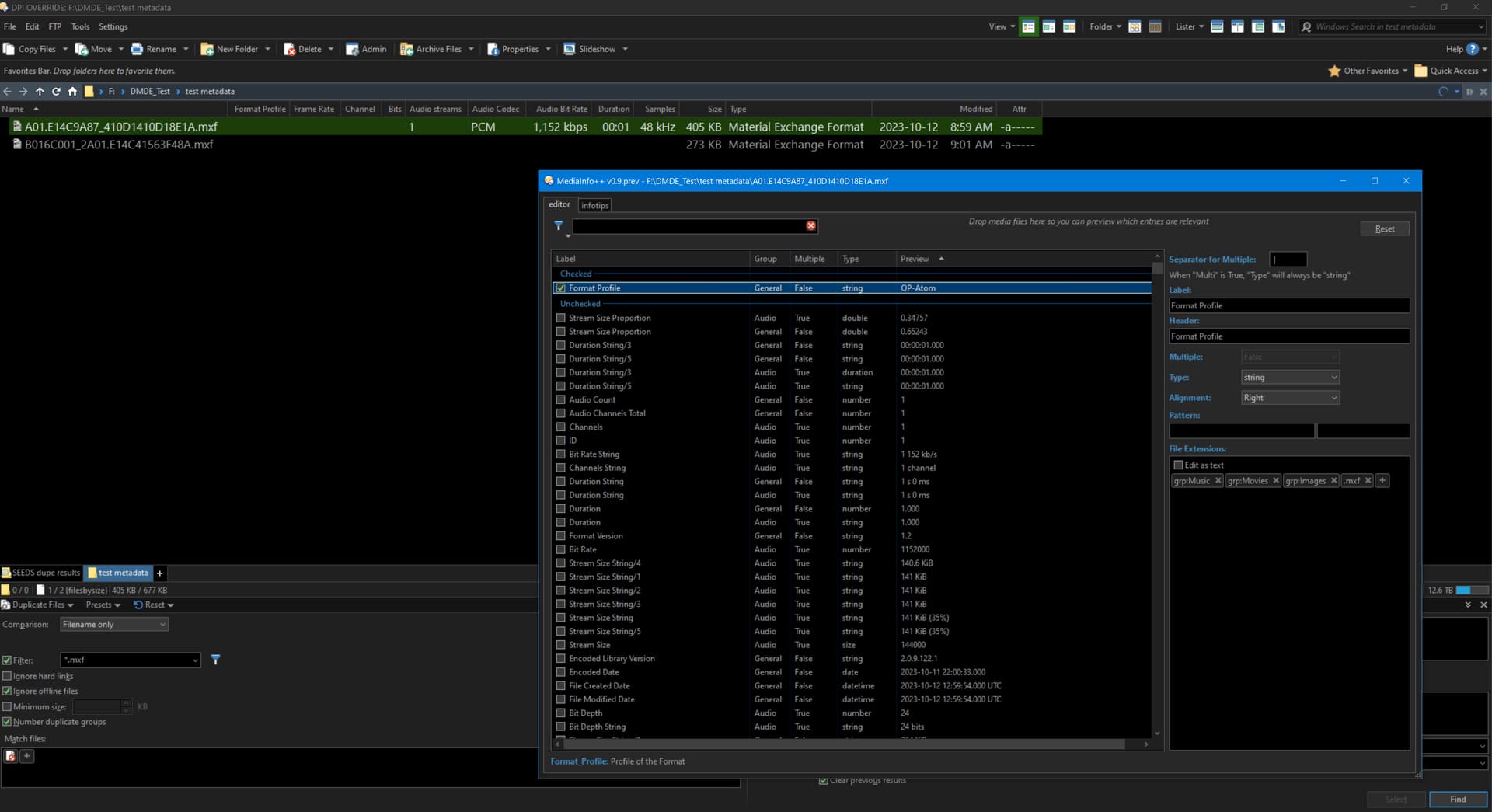Click plus icon to add file extension
The height and width of the screenshot is (812, 1492).
(x=1382, y=481)
